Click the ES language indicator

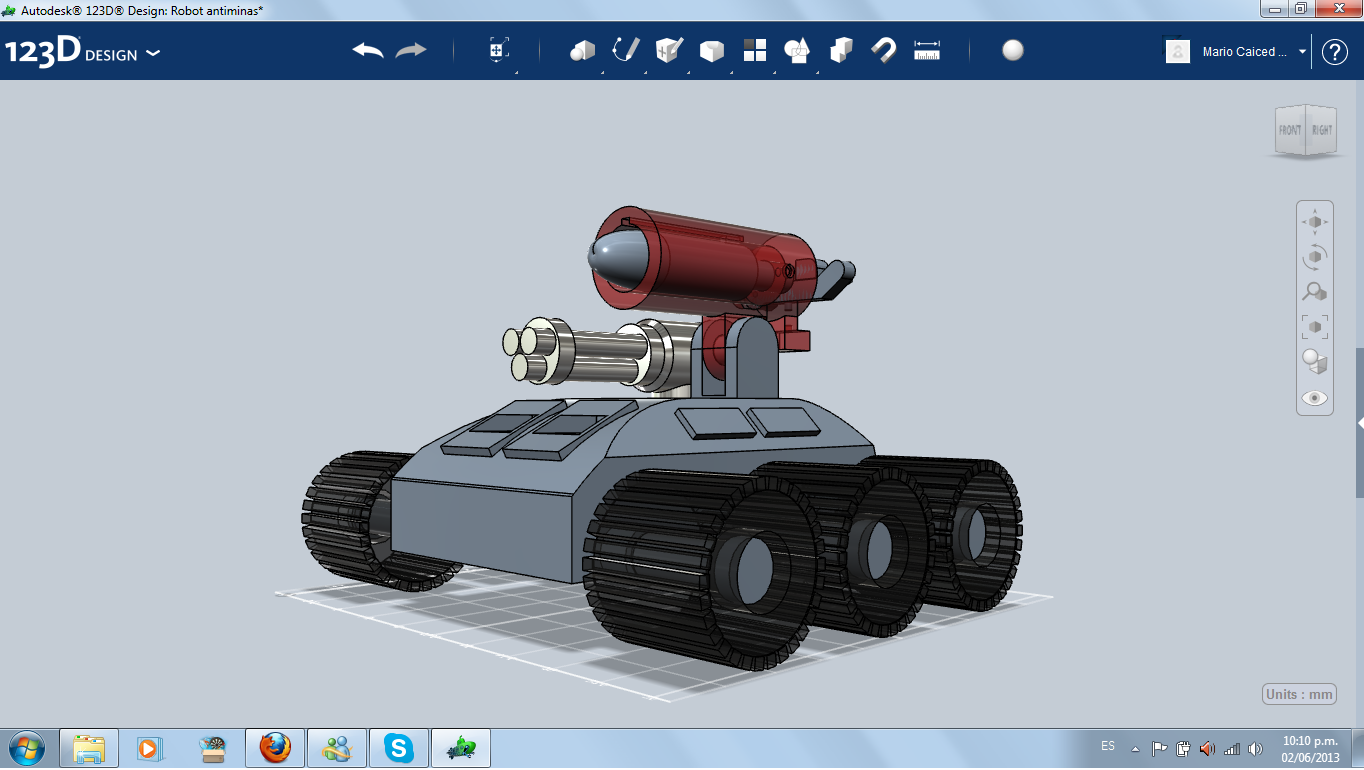click(1108, 746)
